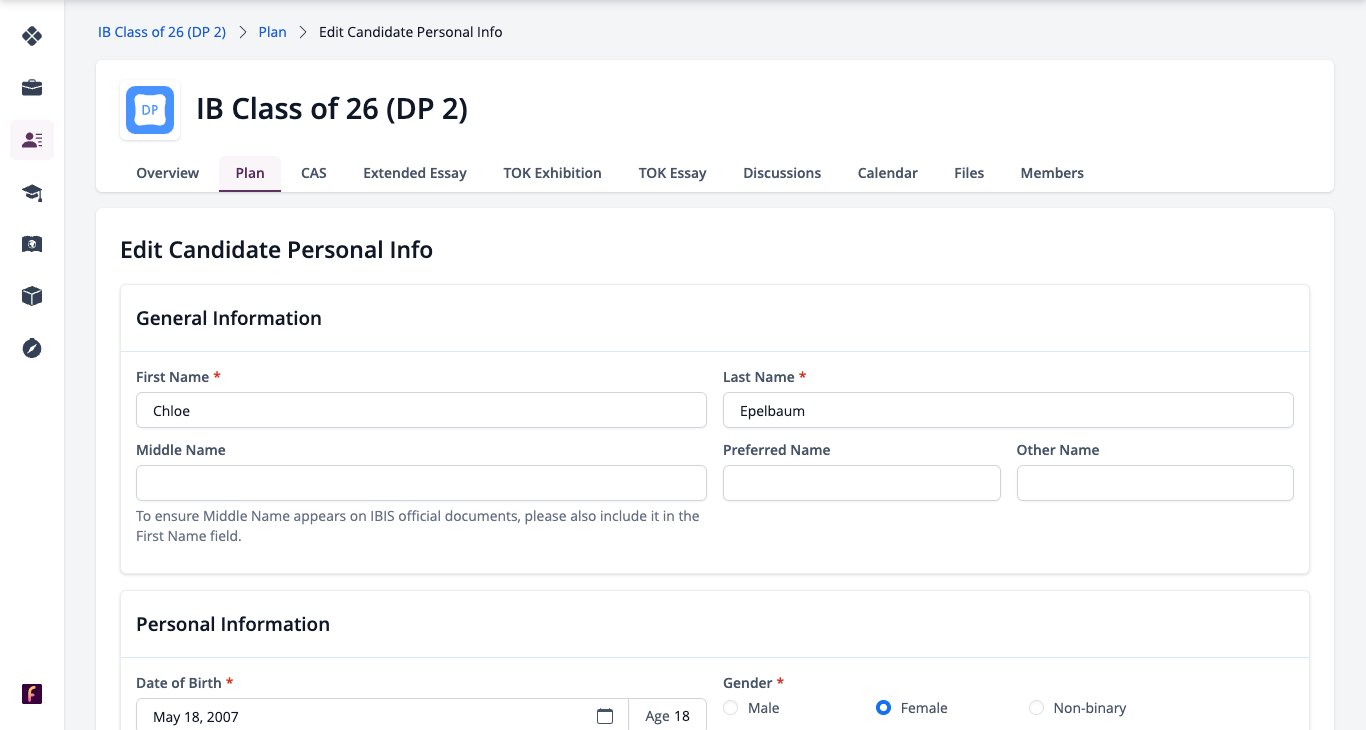This screenshot has width=1366, height=730.
Task: Open the briefcase icon in the sidebar
Action: 32,88
